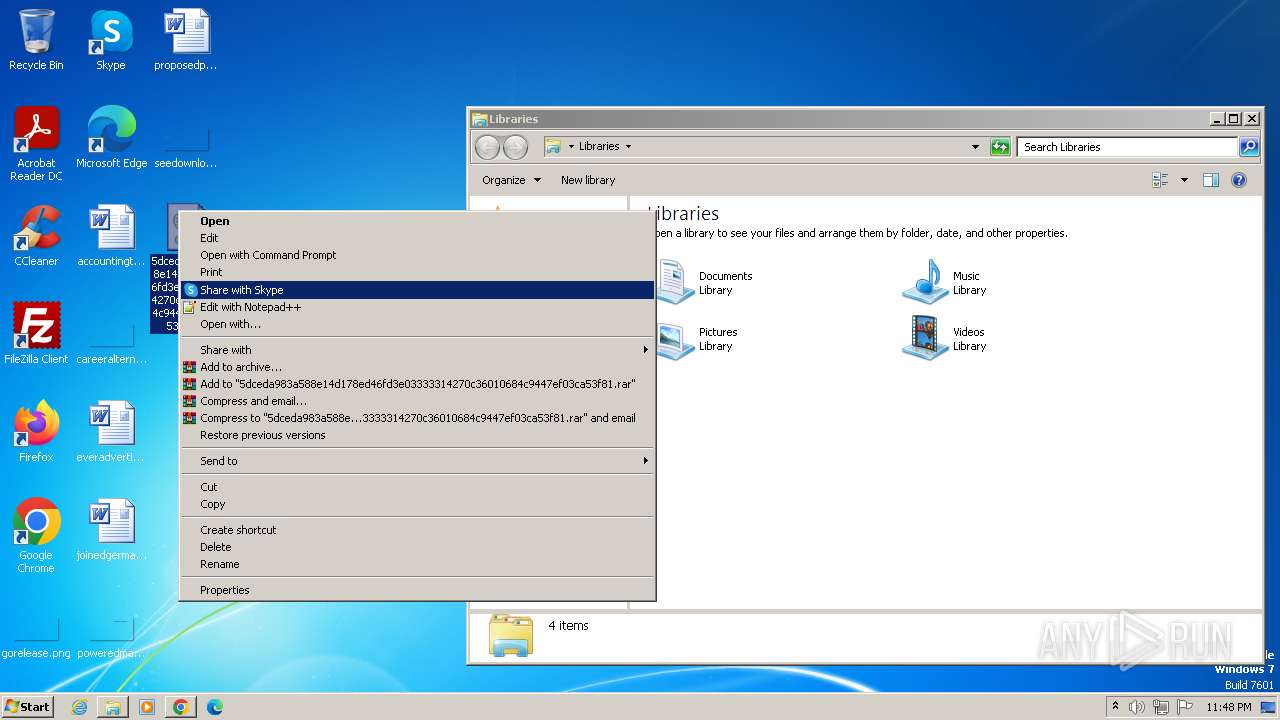Open Videos library in Libraries window
The width and height of the screenshot is (1280, 720).
pyautogui.click(x=944, y=339)
